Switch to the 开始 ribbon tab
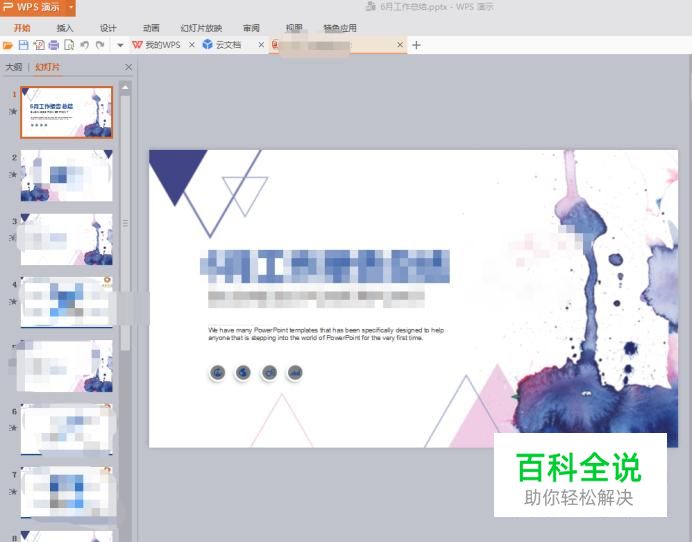 coord(22,28)
